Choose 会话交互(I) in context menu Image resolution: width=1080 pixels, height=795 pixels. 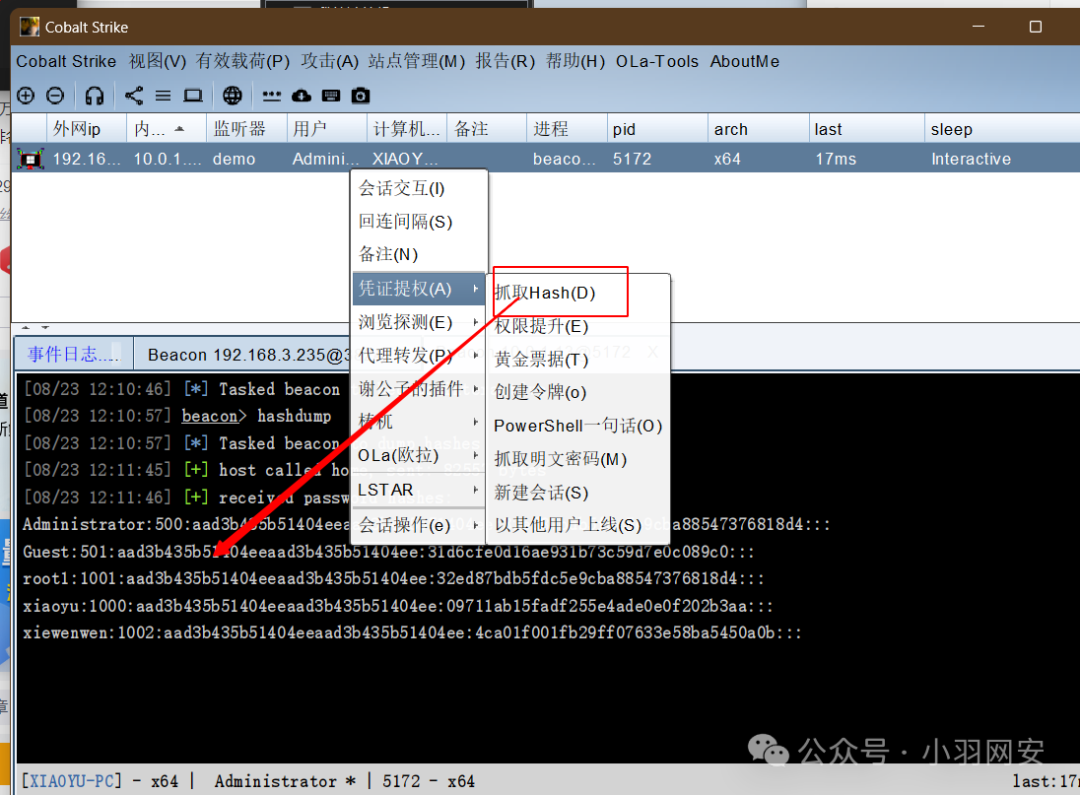419,188
